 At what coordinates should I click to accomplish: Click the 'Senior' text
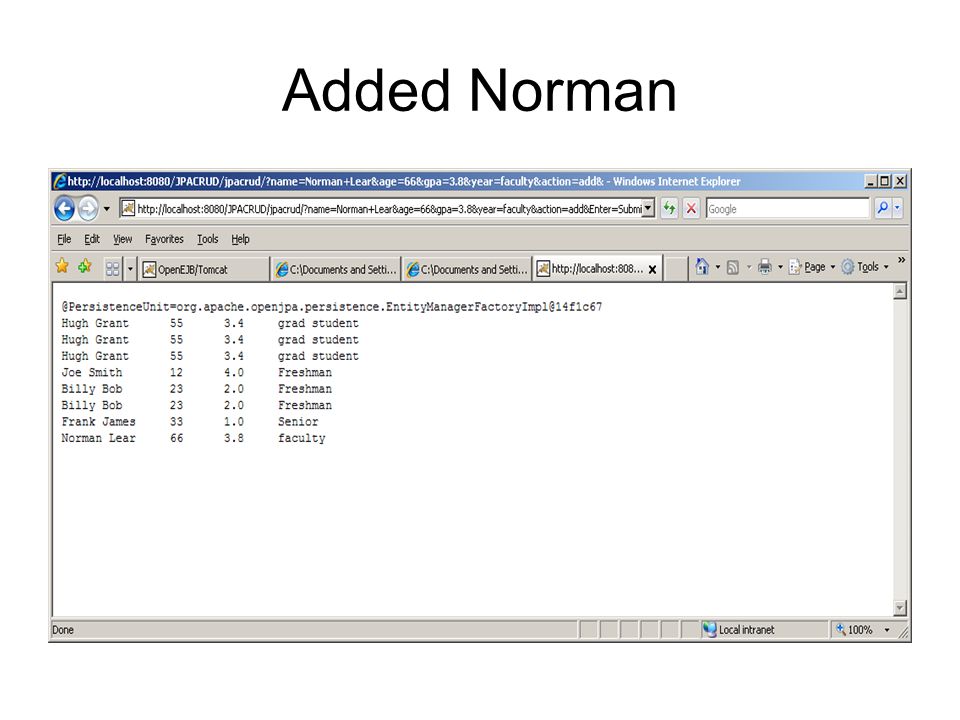[x=298, y=422]
